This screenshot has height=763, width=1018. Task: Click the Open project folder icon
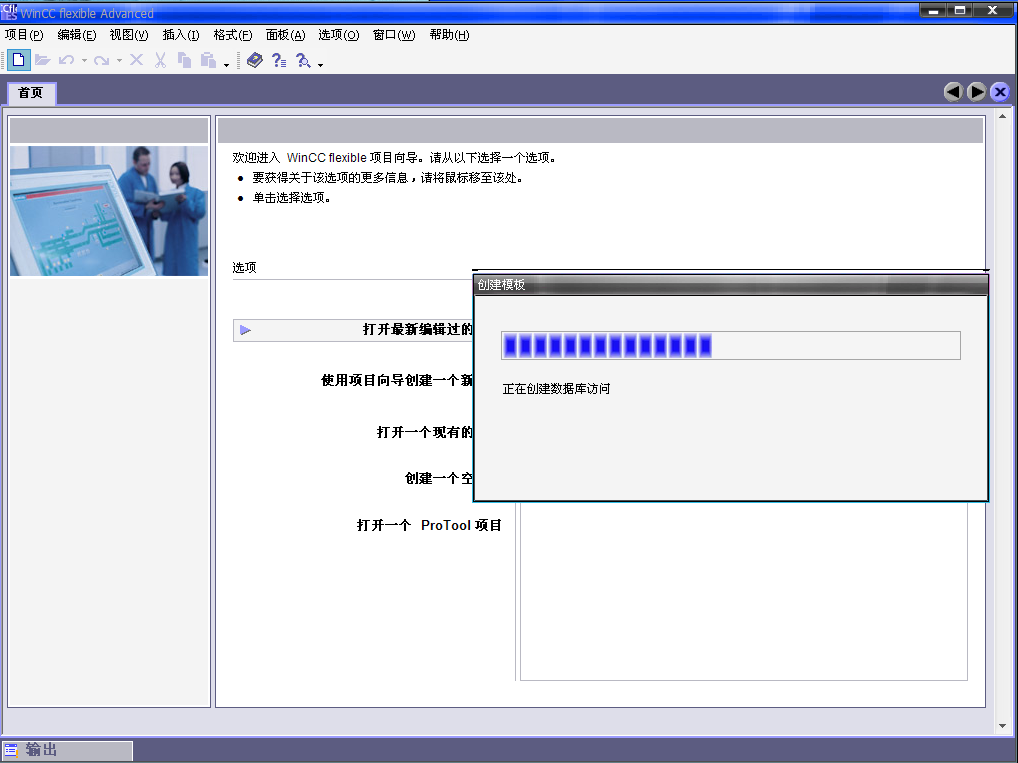pos(42,60)
